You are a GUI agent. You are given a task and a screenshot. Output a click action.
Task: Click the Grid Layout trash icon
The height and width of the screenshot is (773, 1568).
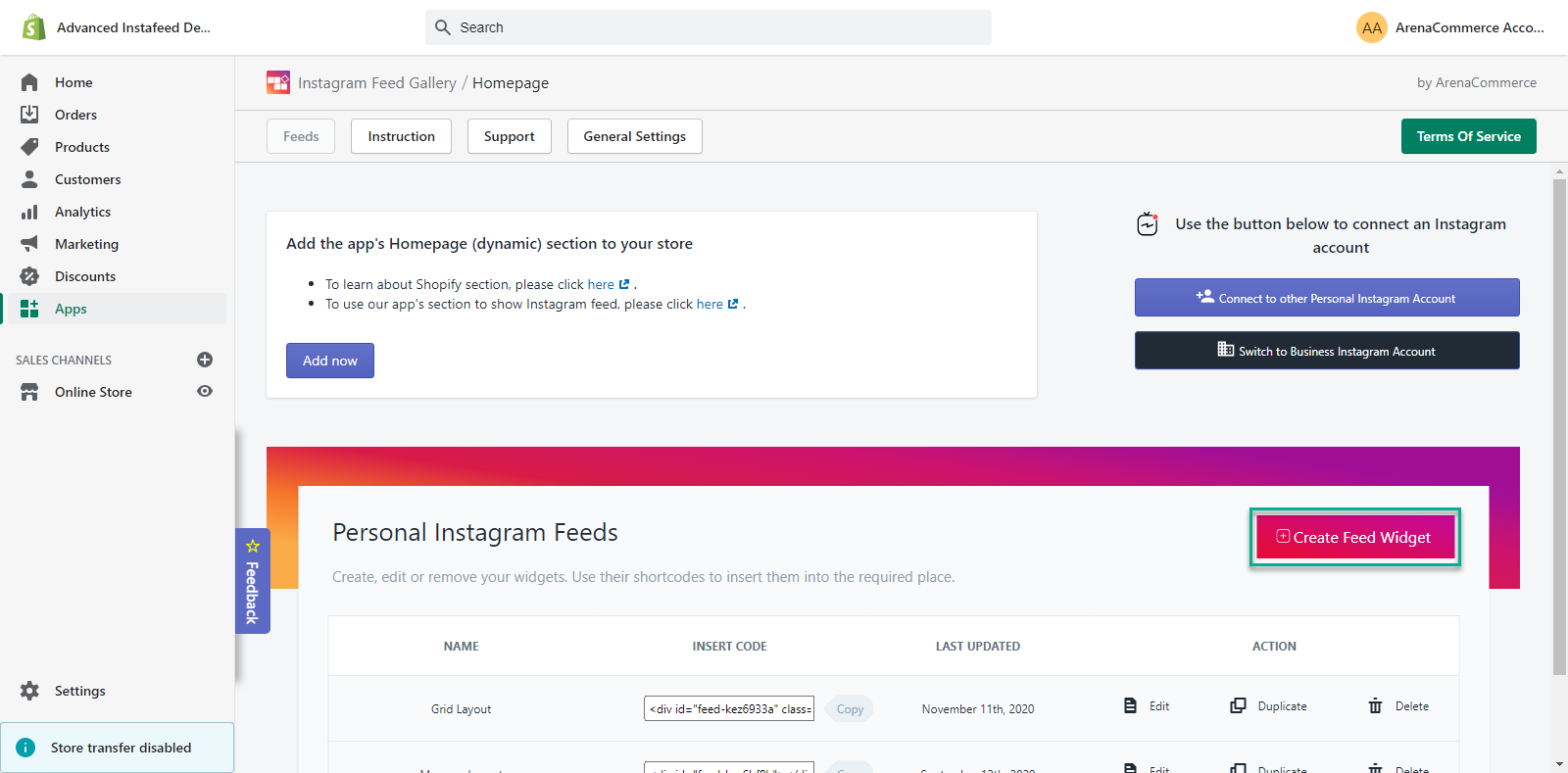(1375, 705)
